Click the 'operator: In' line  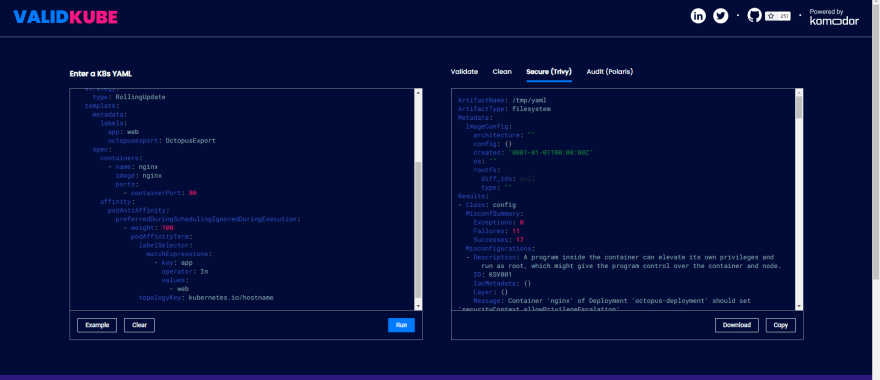(185, 271)
